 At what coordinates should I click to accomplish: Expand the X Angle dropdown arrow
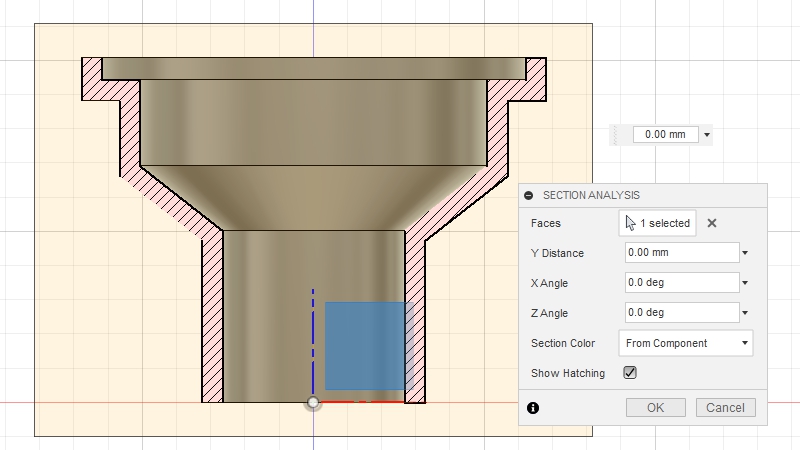tap(745, 283)
